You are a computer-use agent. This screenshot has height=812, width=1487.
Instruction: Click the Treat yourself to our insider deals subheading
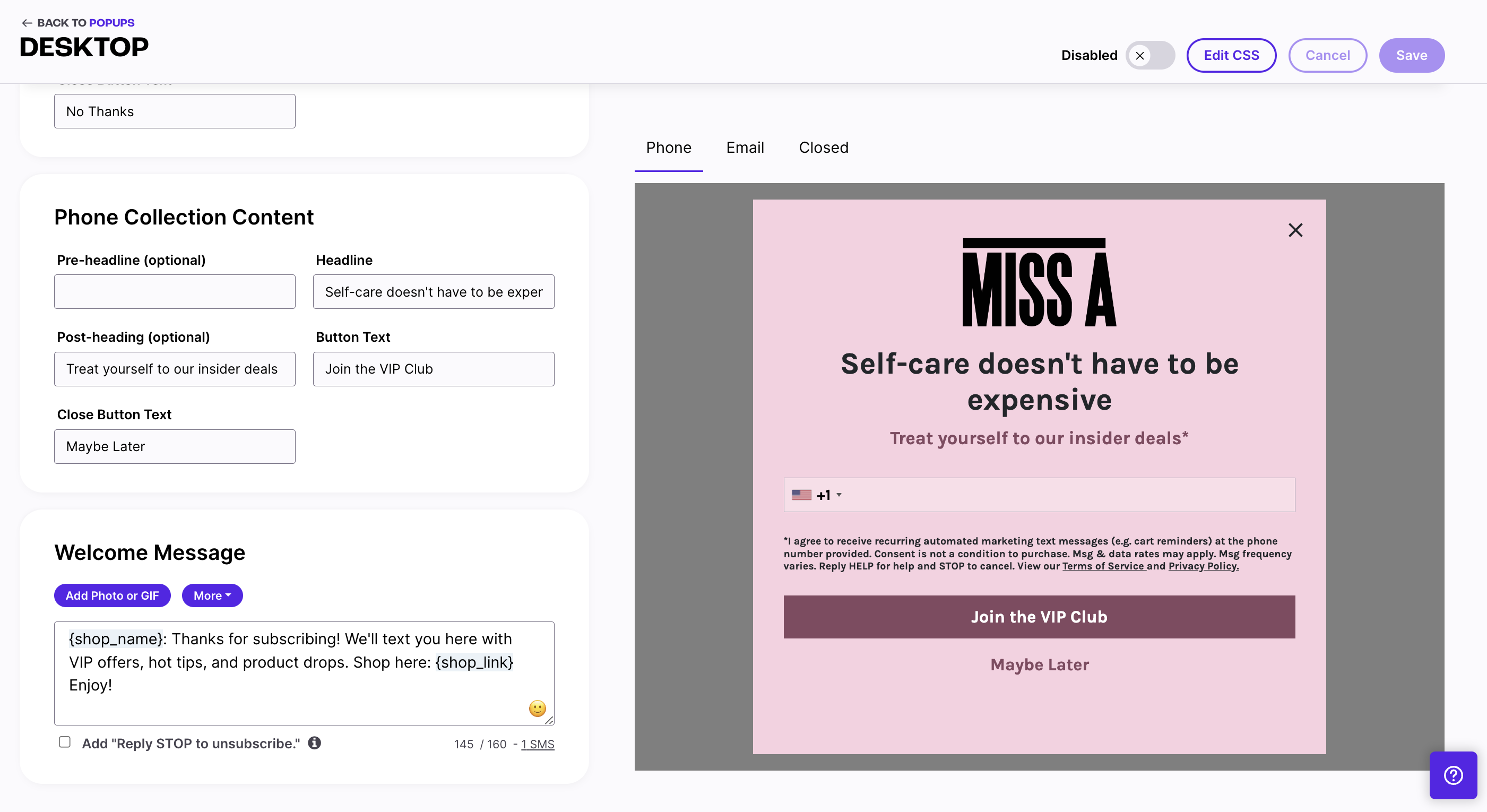(x=1039, y=438)
